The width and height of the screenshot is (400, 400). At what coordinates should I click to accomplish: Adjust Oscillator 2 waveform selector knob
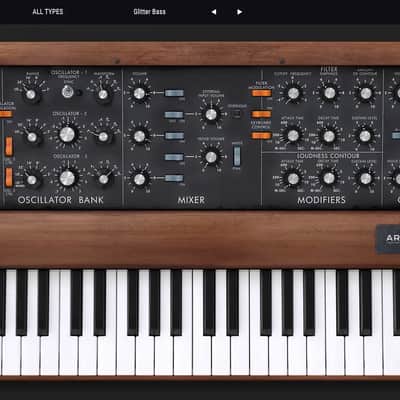coord(103,137)
